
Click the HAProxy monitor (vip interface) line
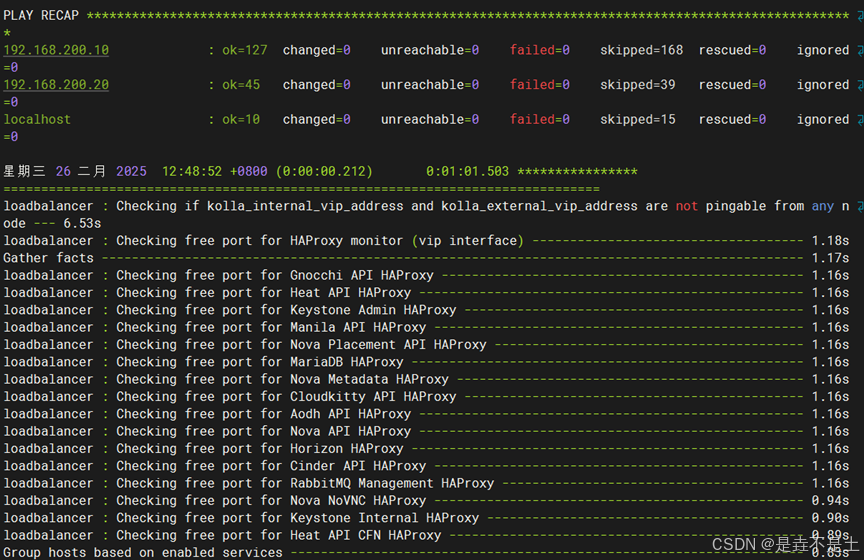pos(426,241)
